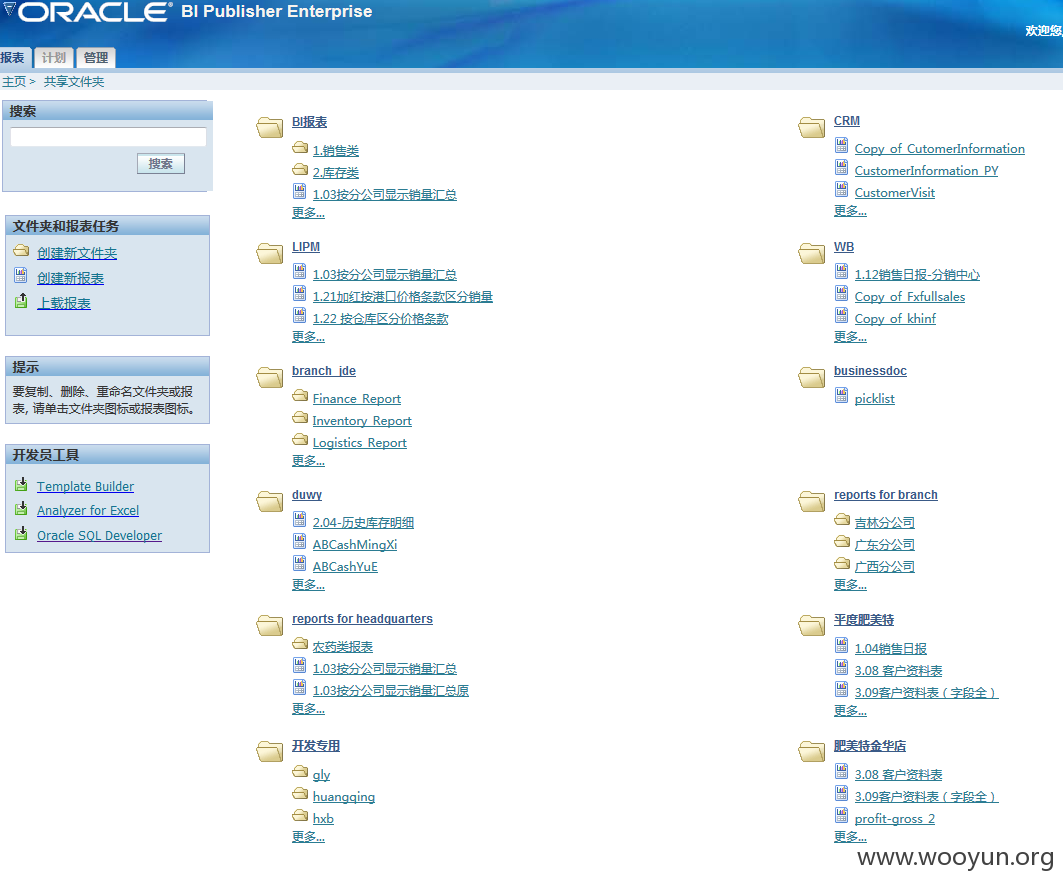Expand 更多 under 开发专用
This screenshot has width=1063, height=886.
click(308, 837)
